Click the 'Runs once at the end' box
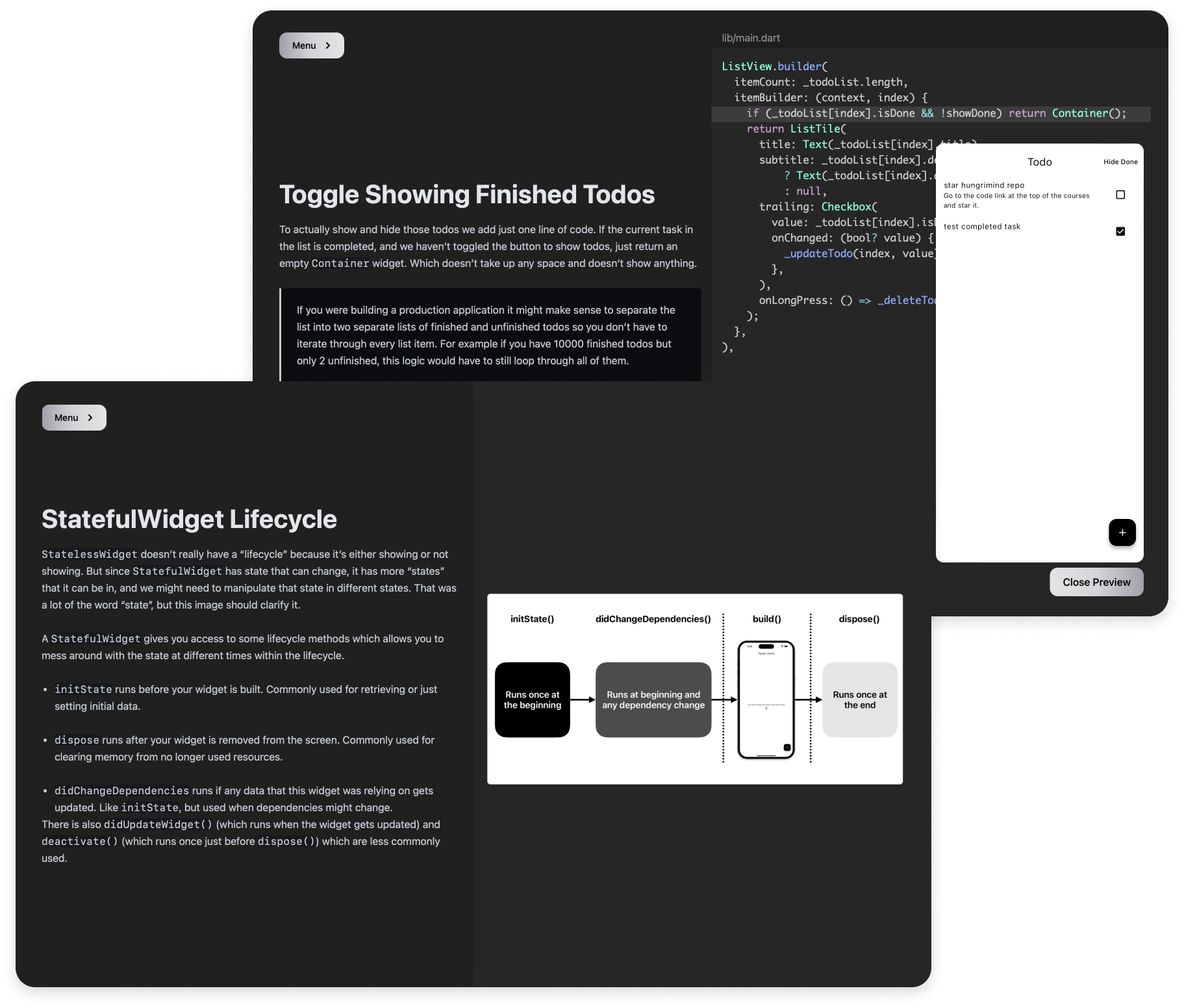 [x=860, y=699]
